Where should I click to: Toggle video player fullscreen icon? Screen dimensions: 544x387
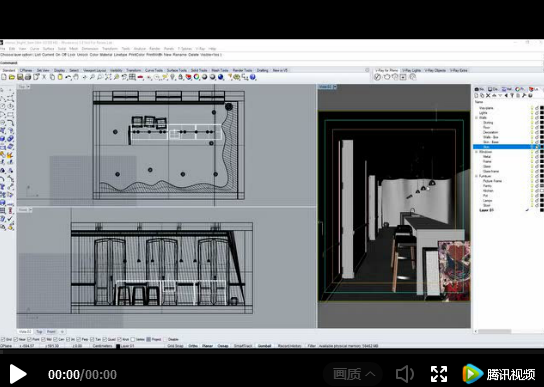[439, 374]
